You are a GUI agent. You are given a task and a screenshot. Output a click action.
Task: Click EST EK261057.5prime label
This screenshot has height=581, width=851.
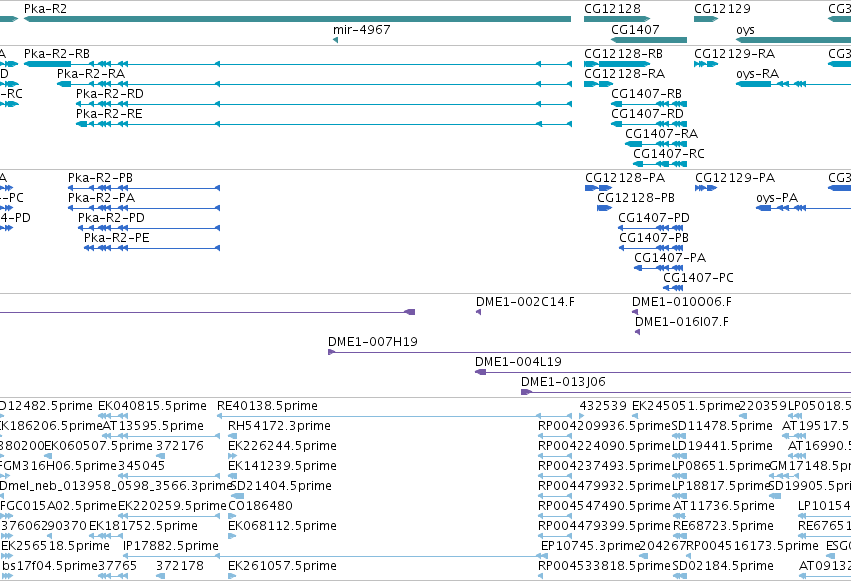pyautogui.click(x=282, y=566)
